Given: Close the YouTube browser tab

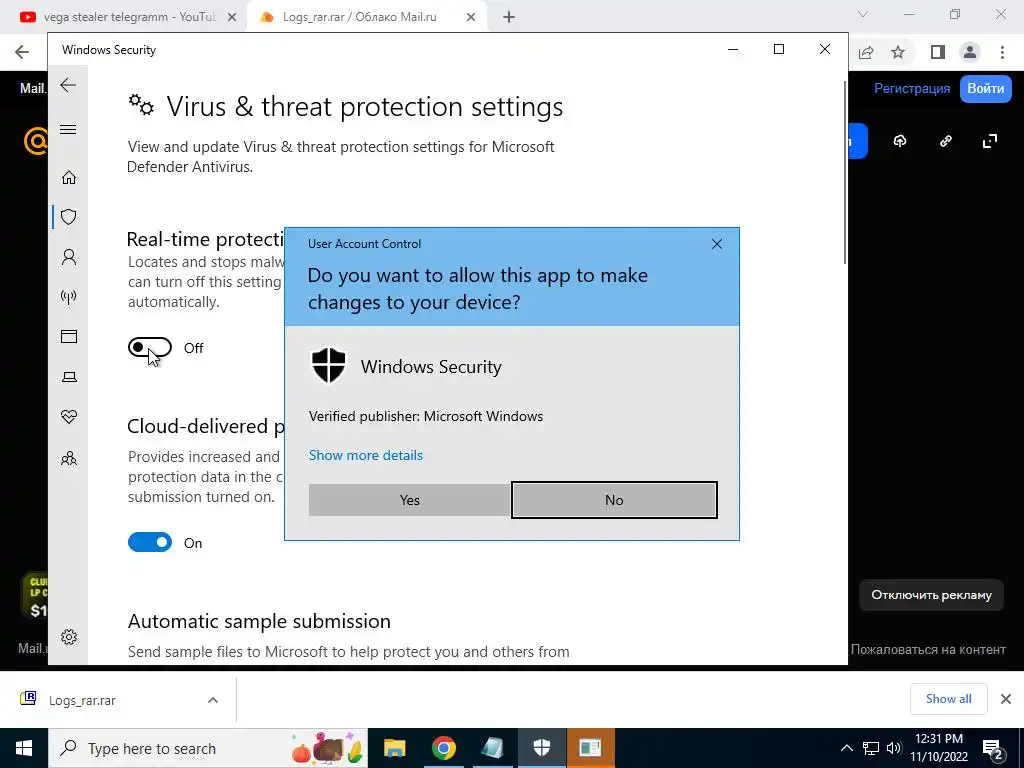Looking at the screenshot, I should [x=231, y=17].
